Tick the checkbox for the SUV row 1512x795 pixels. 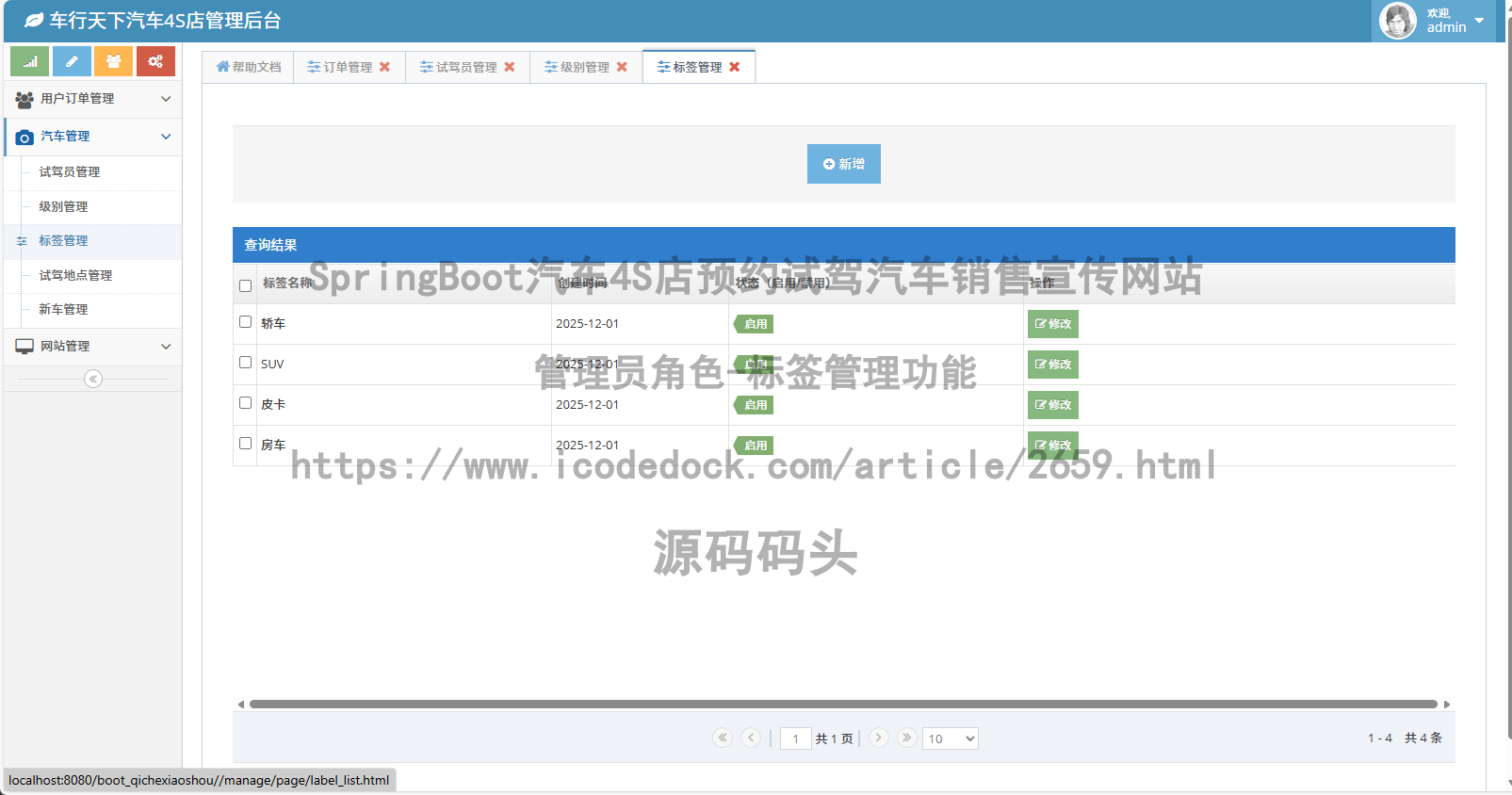point(245,363)
